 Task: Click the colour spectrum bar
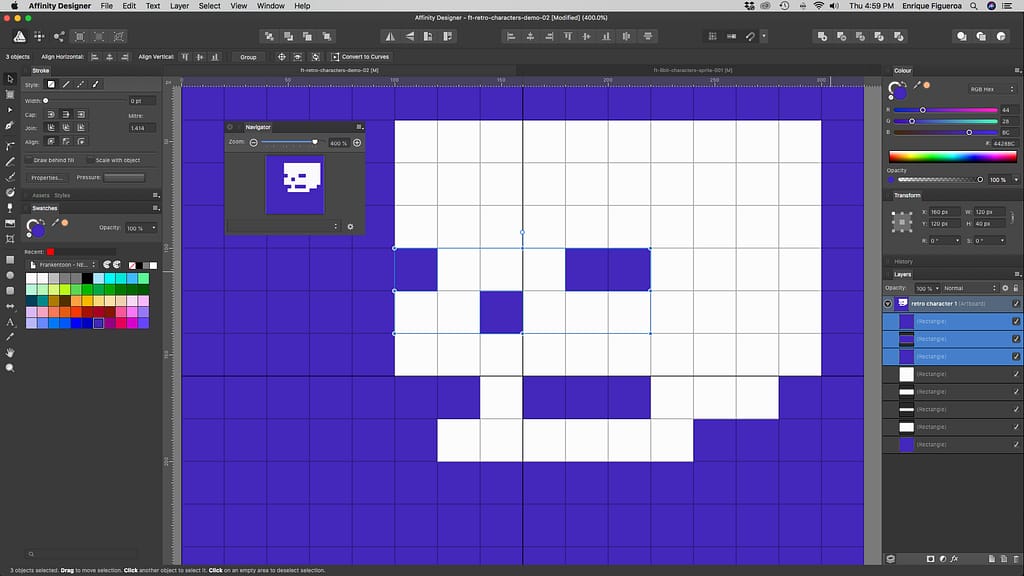click(x=952, y=157)
